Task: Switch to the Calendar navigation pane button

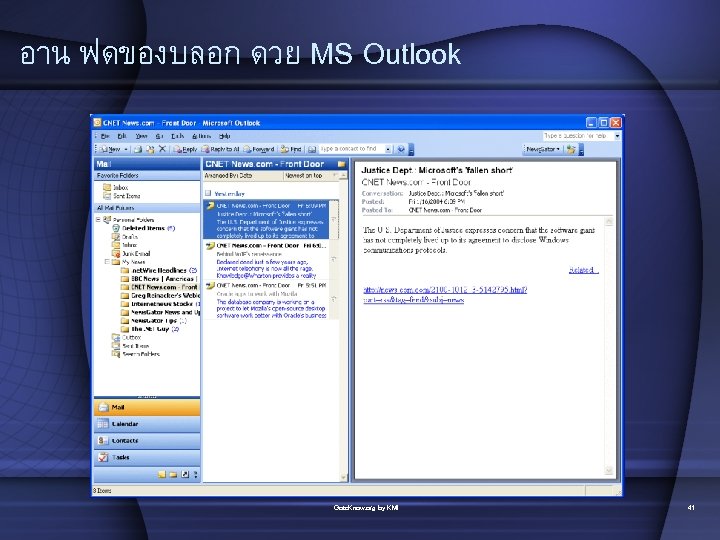Action: [x=147, y=424]
